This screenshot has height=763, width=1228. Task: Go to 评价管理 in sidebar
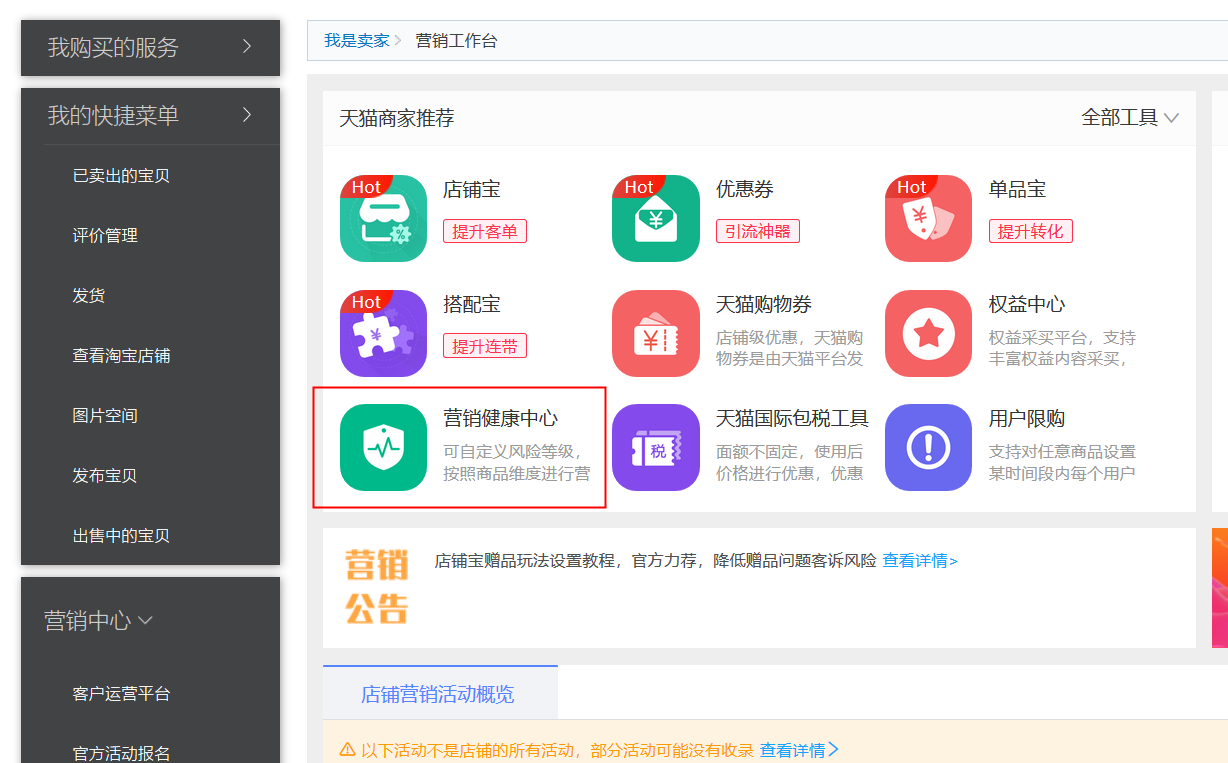[105, 236]
